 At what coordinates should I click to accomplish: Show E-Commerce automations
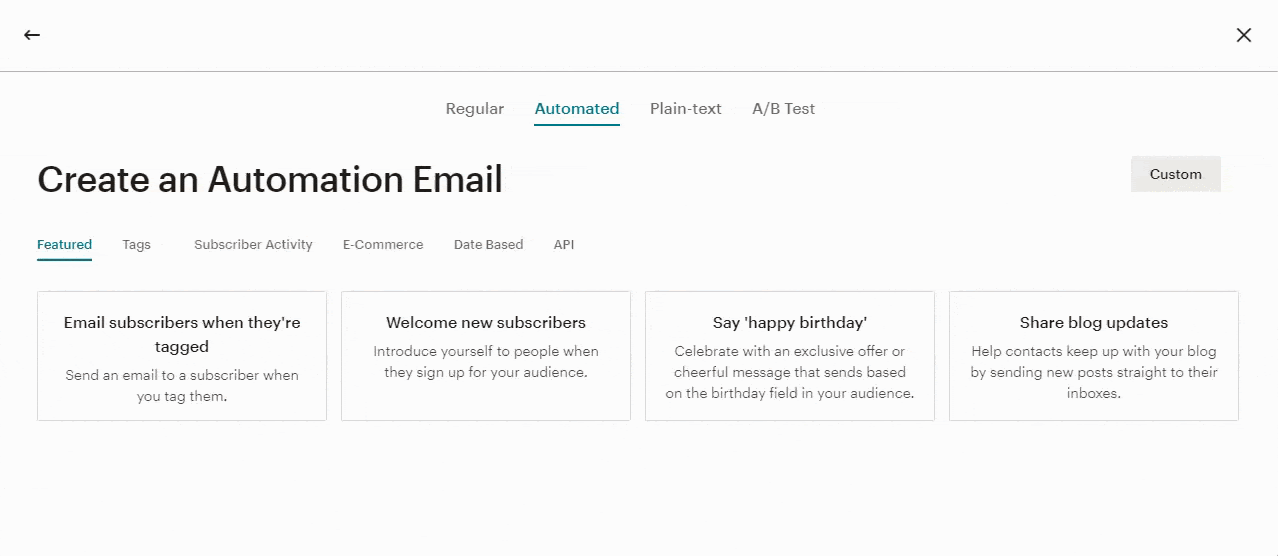pos(383,245)
